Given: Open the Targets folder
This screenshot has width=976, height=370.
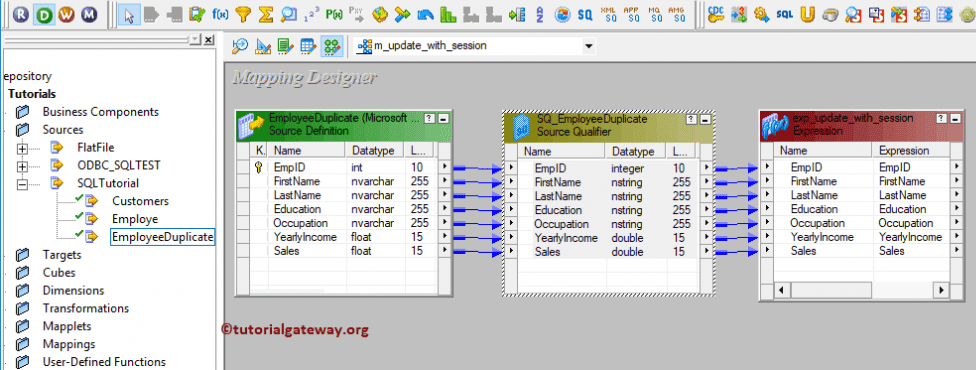Looking at the screenshot, I should point(62,255).
